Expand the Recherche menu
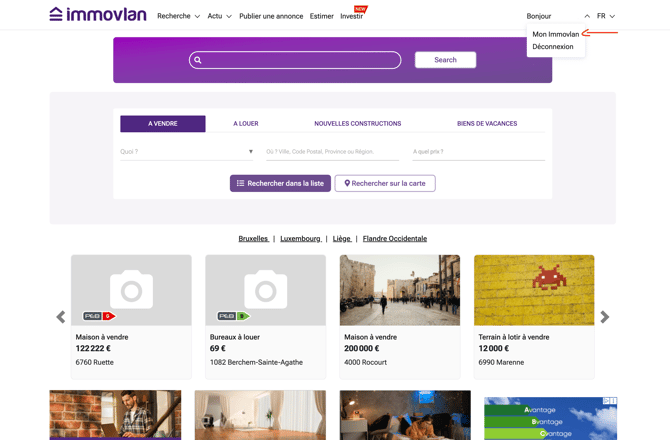The height and width of the screenshot is (440, 670). coord(178,16)
